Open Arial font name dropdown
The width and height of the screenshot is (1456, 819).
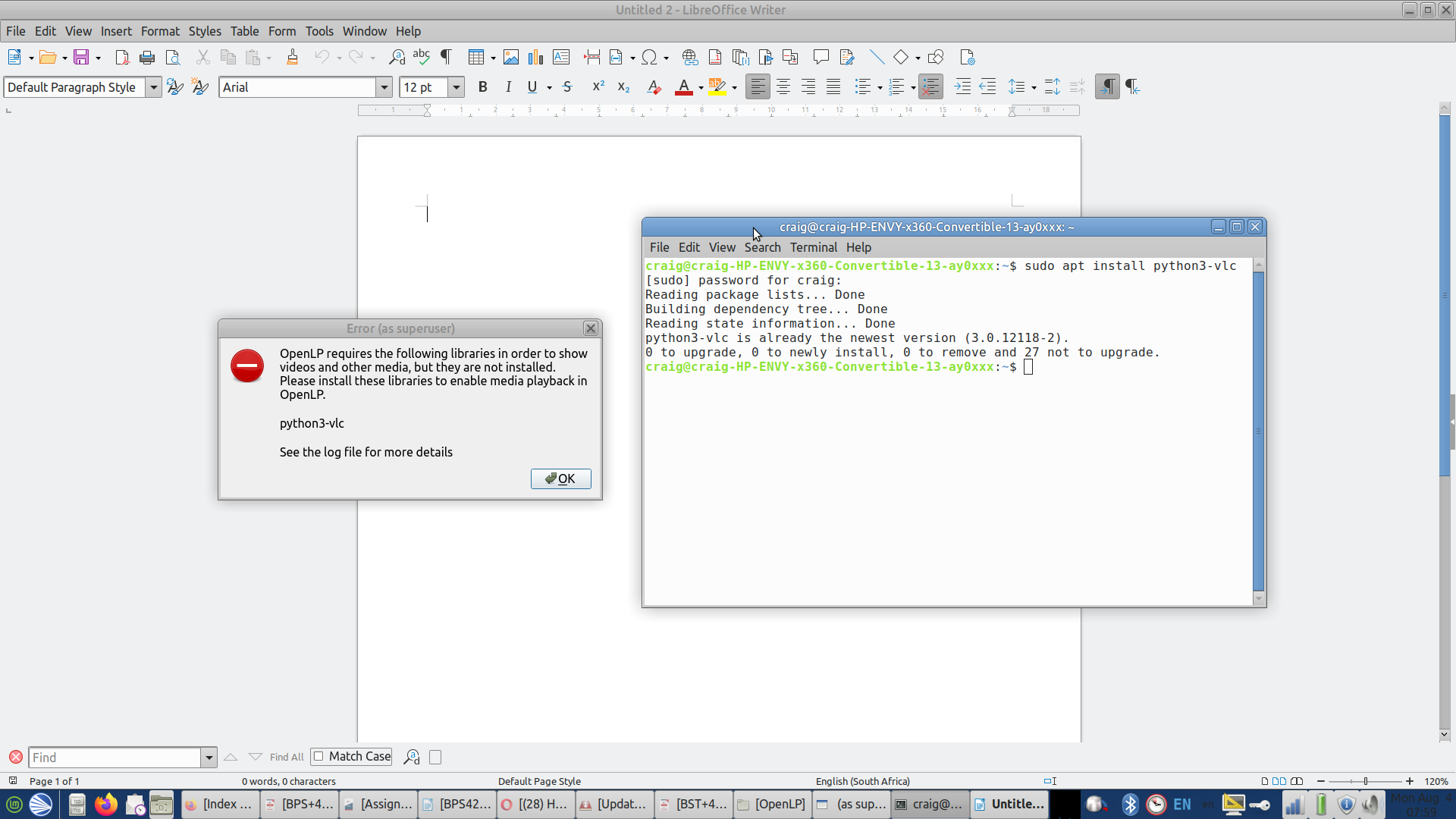[x=384, y=87]
